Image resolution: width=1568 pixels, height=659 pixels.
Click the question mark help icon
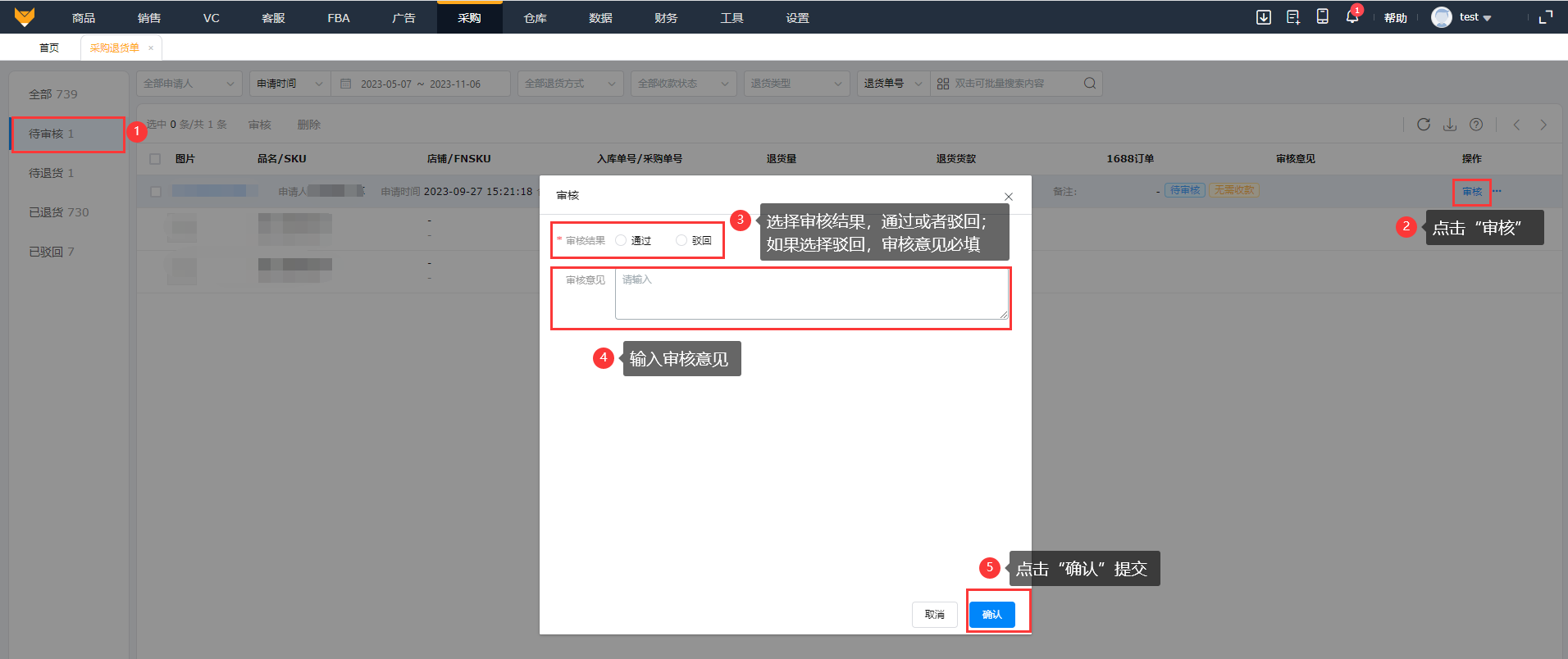point(1476,125)
